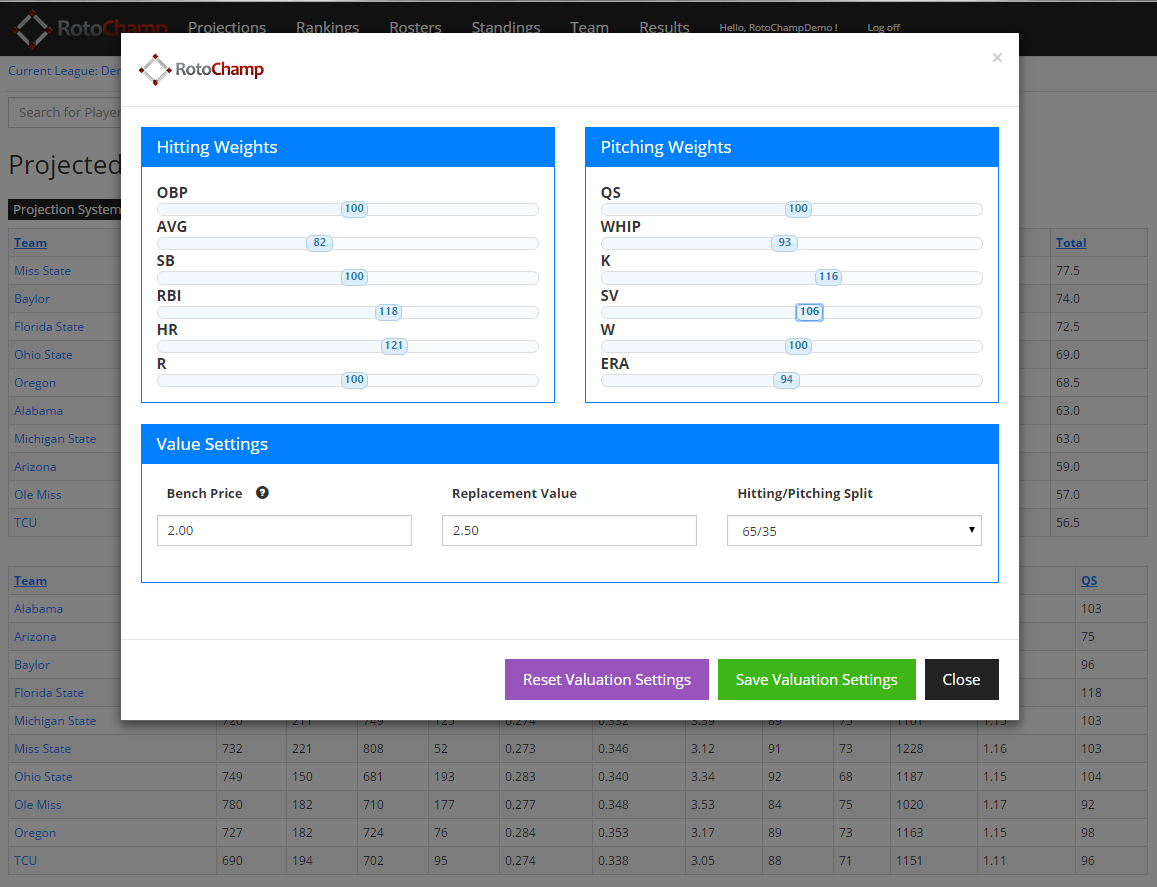Click the Log off link
The width and height of the screenshot is (1157, 887).
point(883,27)
